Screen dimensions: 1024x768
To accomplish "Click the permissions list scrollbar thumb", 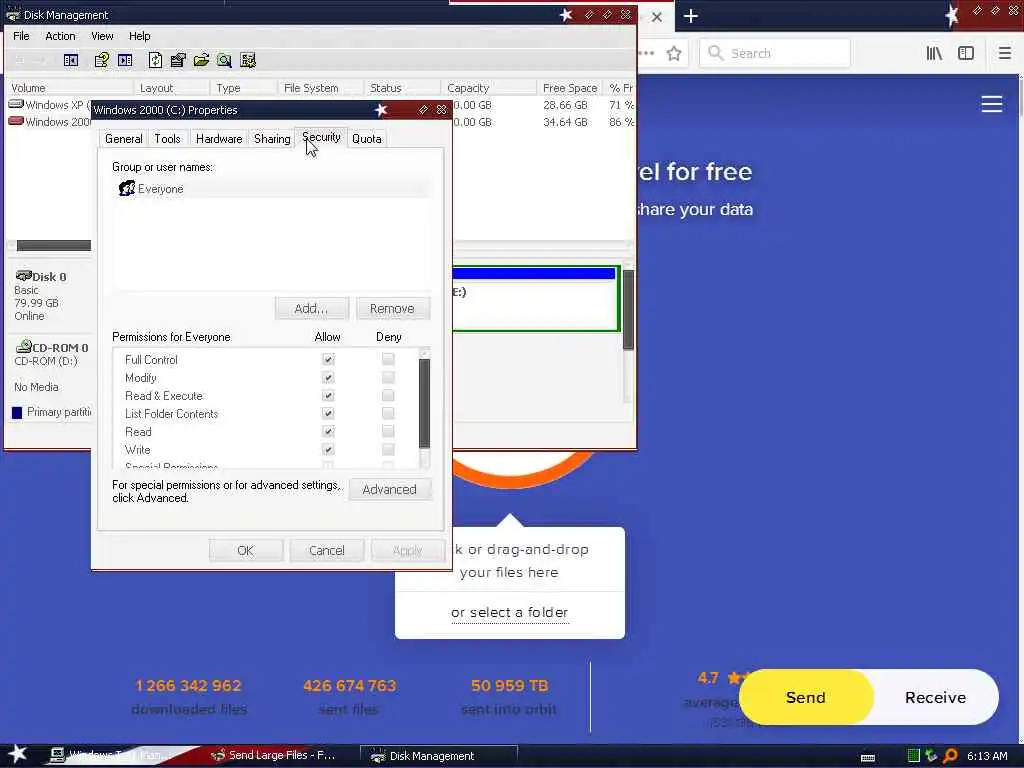I will (424, 404).
